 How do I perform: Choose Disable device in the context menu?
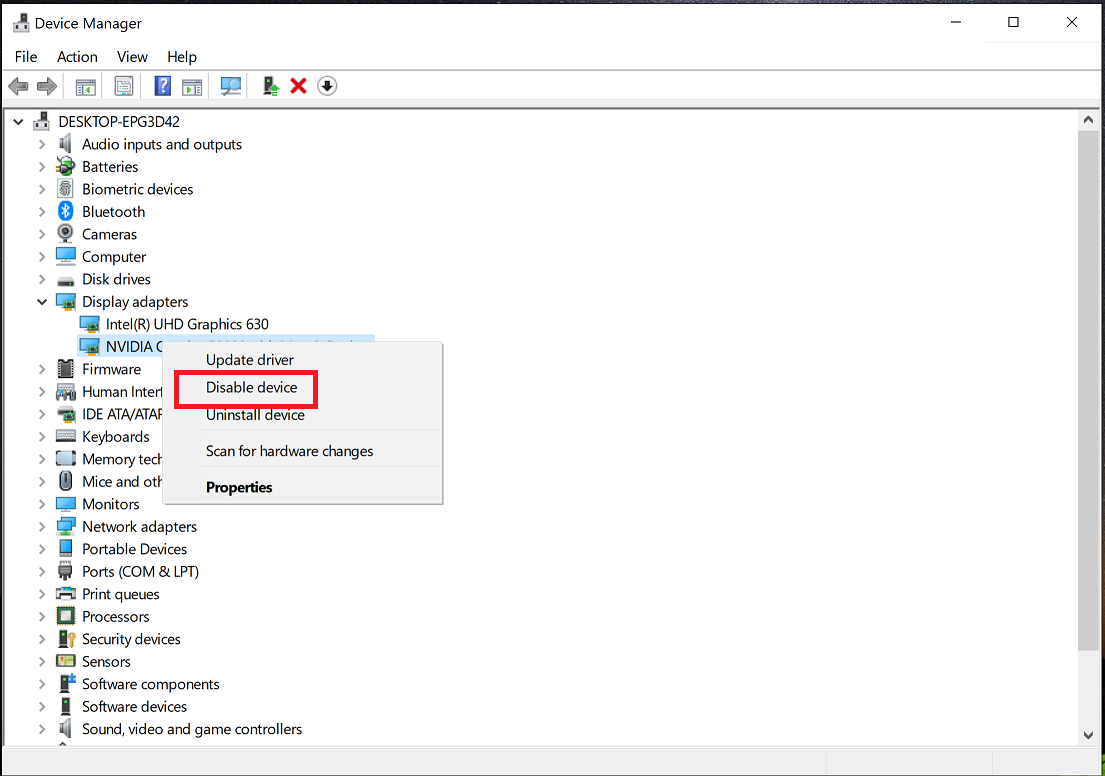(x=251, y=387)
